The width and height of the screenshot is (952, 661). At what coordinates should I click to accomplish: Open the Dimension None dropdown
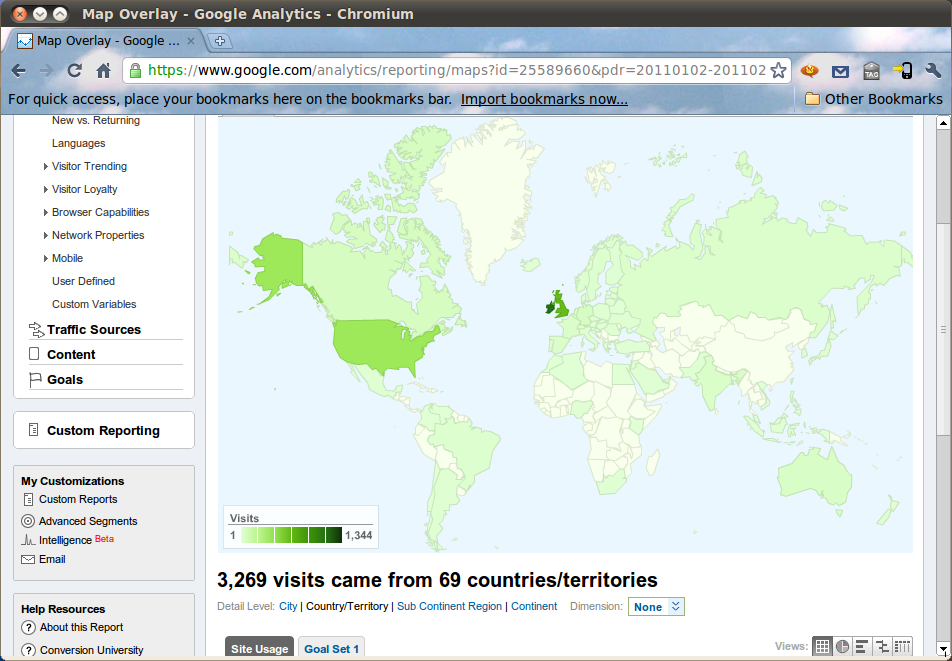tap(656, 606)
